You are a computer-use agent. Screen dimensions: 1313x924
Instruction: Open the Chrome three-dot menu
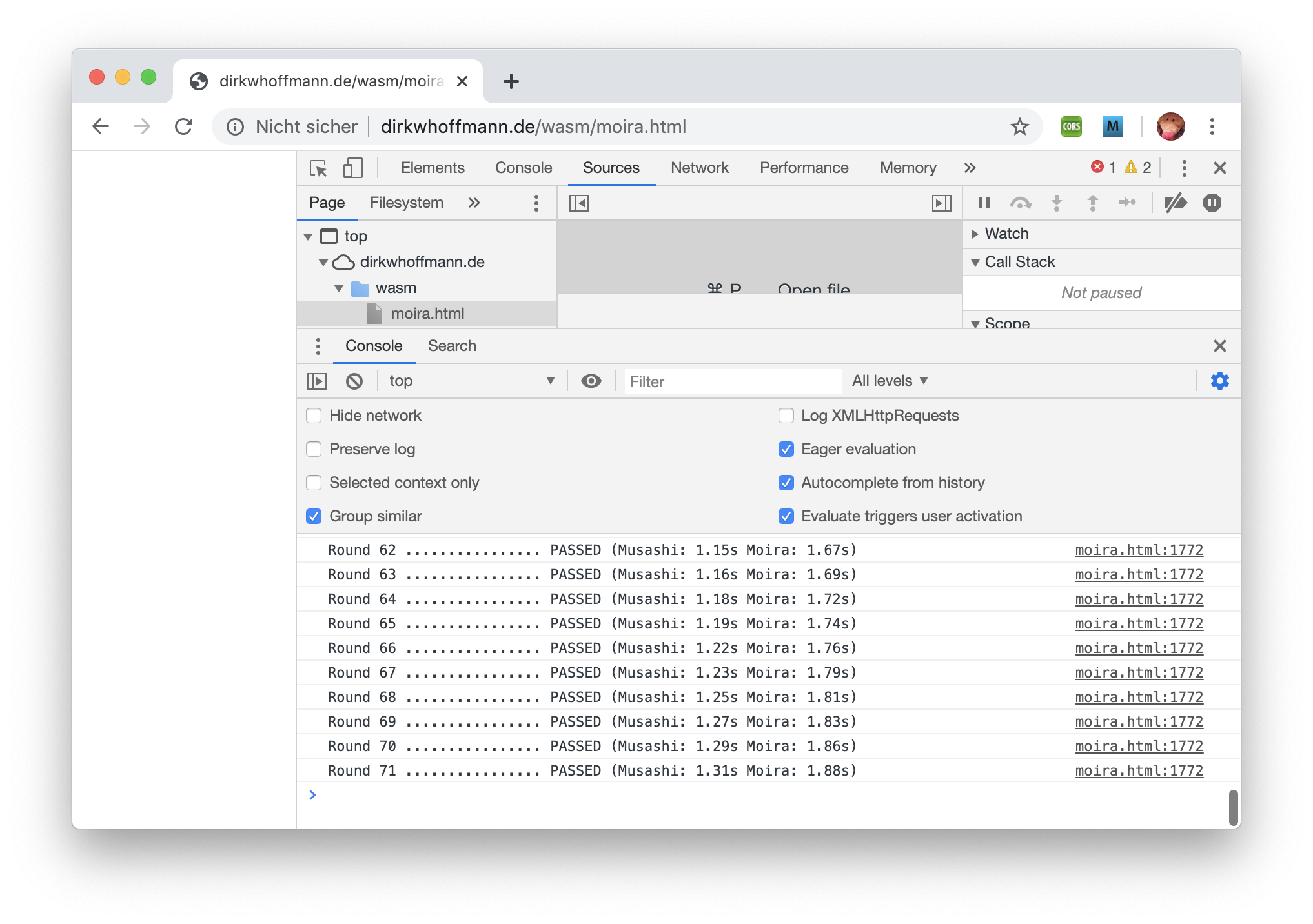pyautogui.click(x=1212, y=126)
